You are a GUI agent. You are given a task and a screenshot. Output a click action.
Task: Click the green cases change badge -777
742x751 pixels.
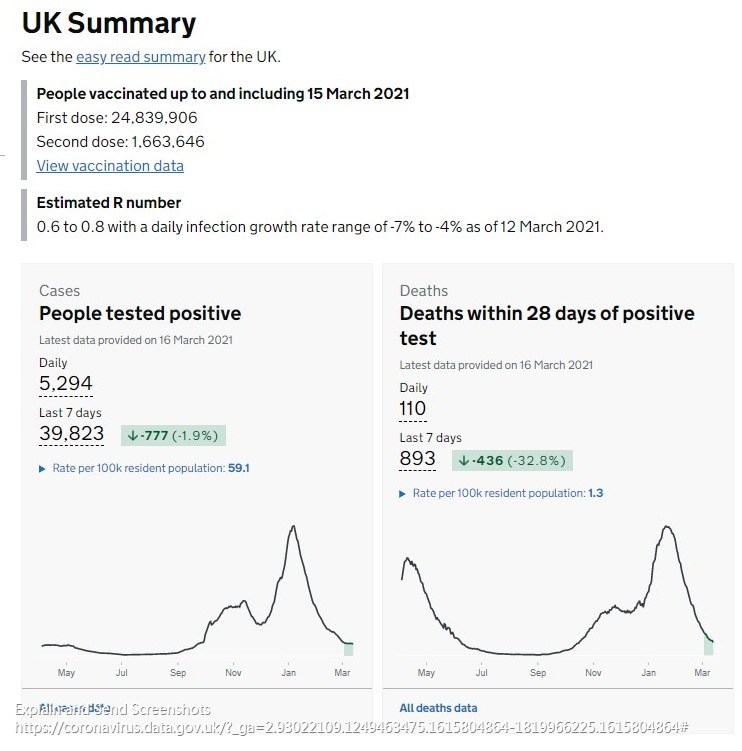(174, 435)
